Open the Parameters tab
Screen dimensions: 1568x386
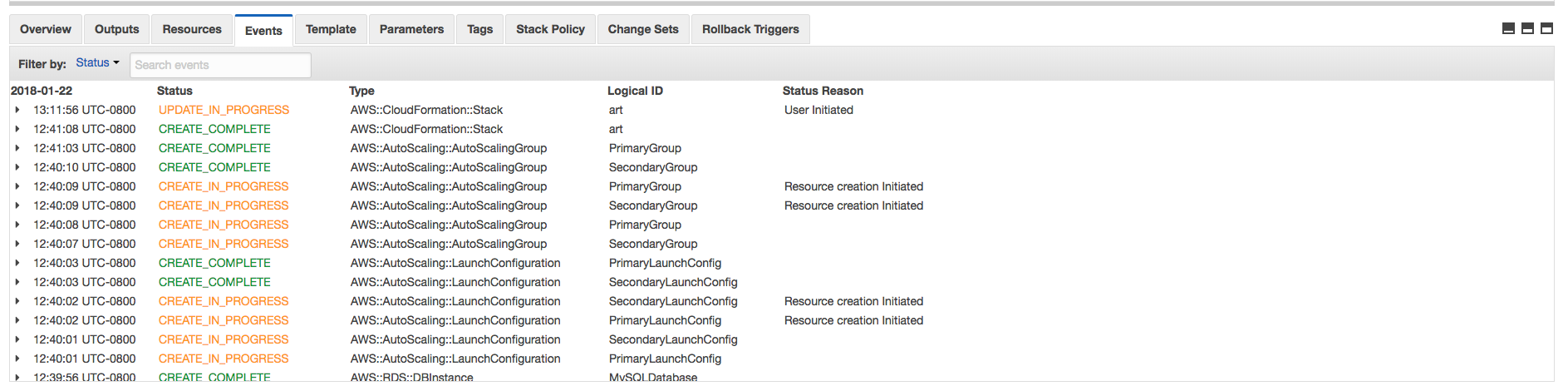click(x=411, y=29)
